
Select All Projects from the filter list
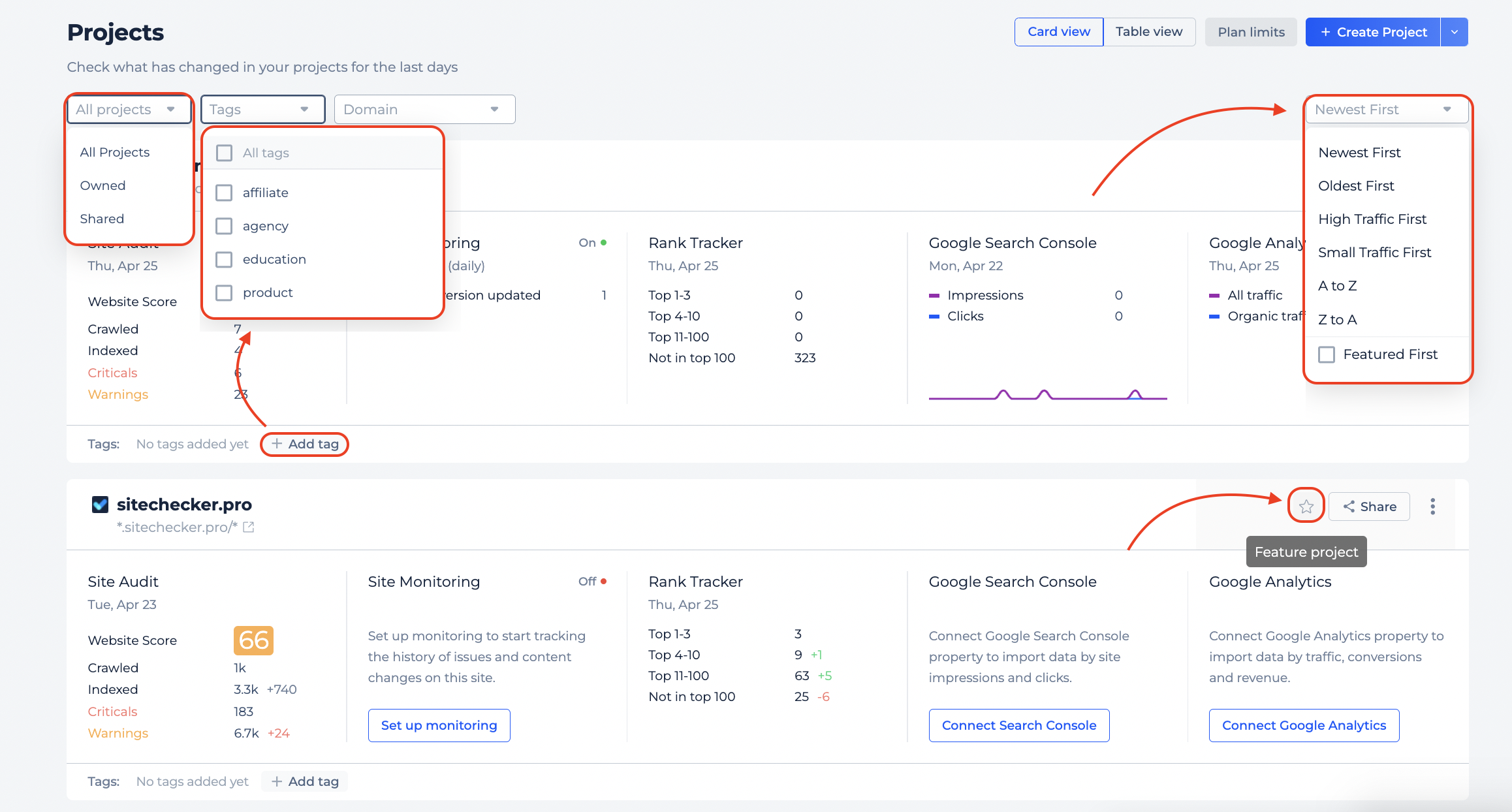(115, 152)
